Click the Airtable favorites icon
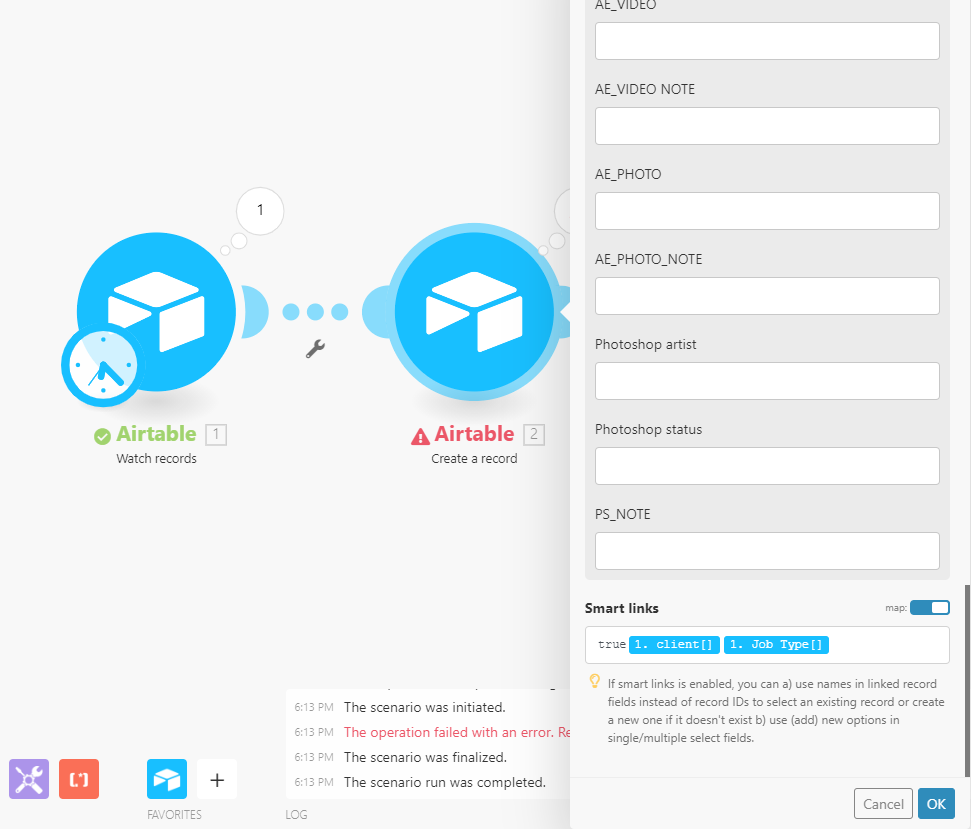This screenshot has height=829, width=971. [x=167, y=779]
